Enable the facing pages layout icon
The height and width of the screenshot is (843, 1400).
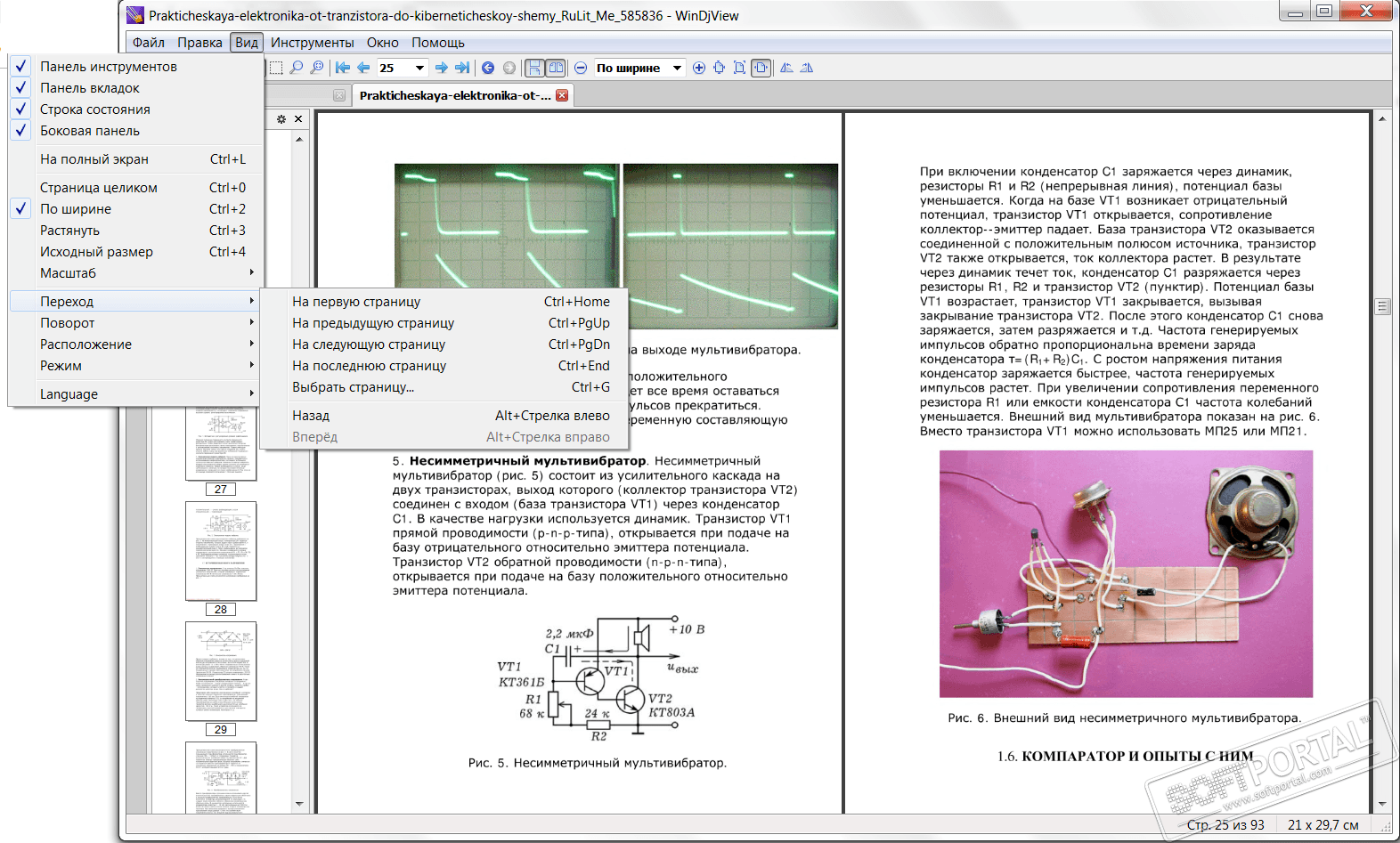(x=556, y=68)
